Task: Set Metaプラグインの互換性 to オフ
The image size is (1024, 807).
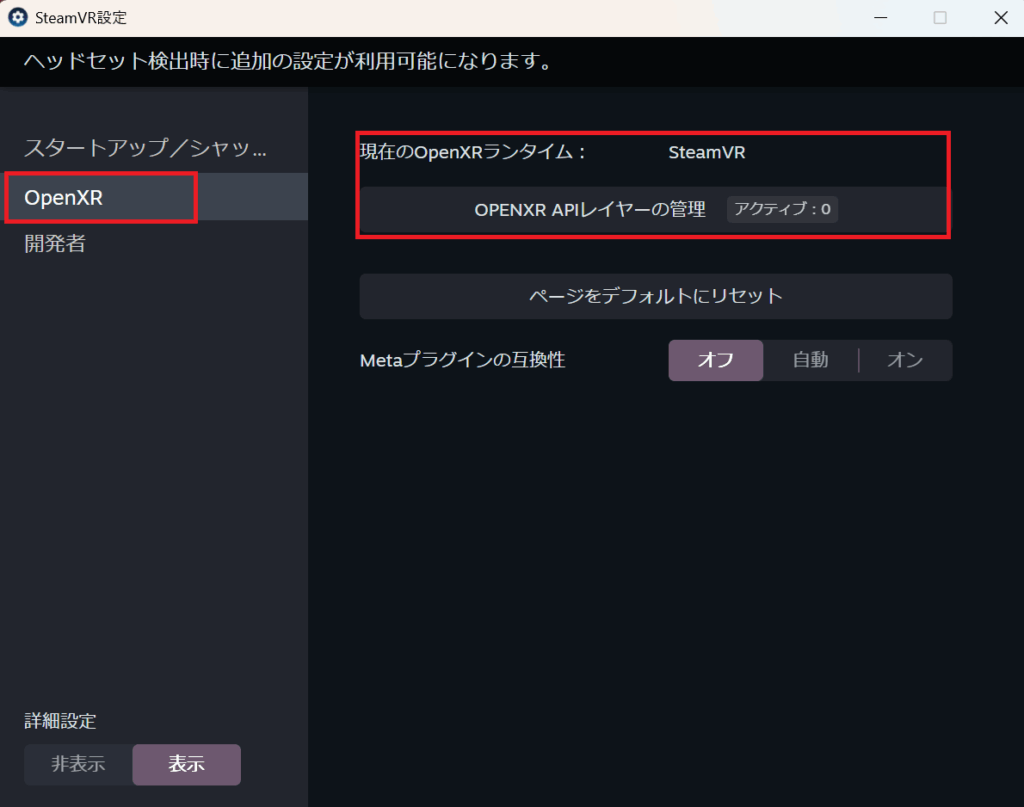Action: (716, 360)
